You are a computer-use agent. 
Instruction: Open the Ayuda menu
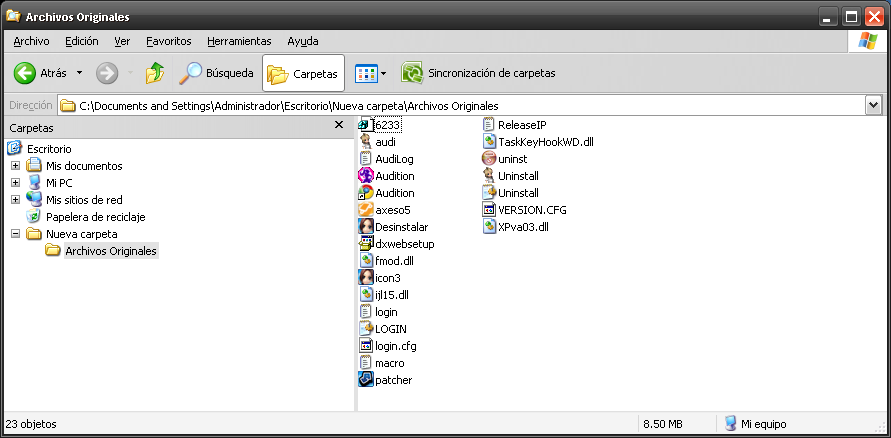[303, 41]
